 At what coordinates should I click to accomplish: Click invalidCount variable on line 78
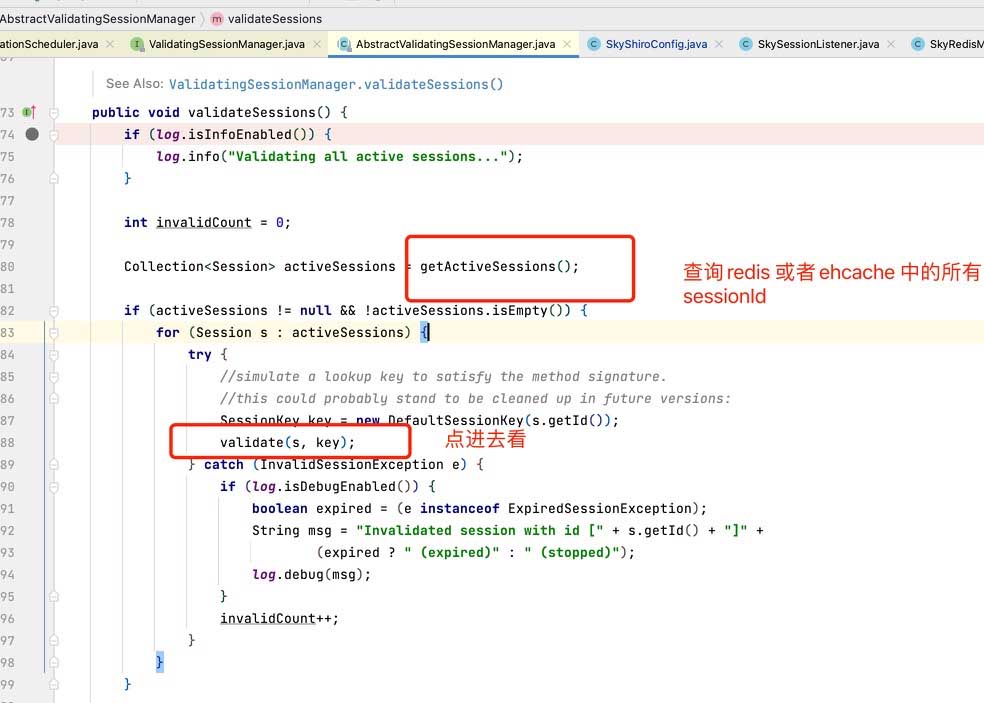(203, 222)
